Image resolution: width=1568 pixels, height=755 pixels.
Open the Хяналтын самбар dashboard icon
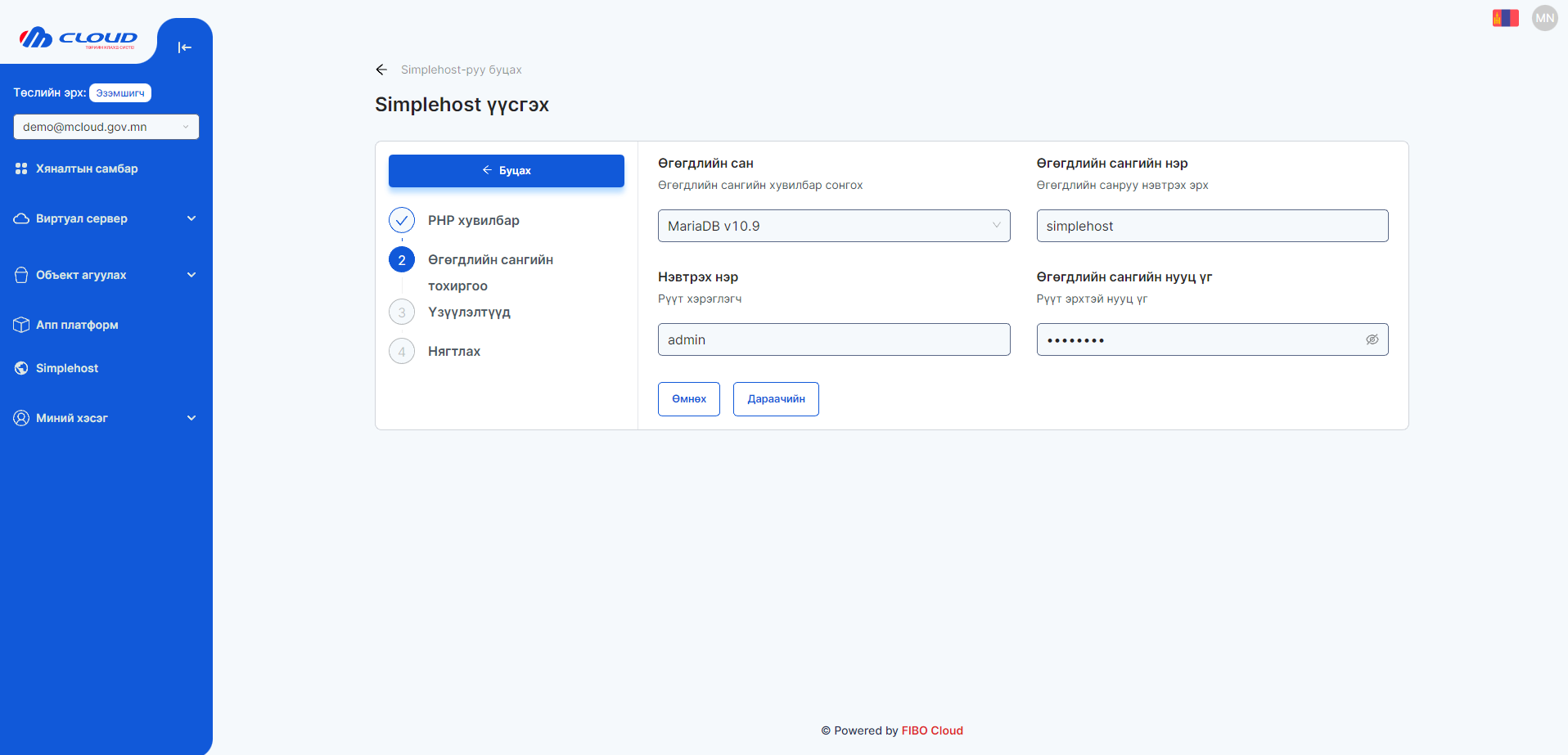20,169
